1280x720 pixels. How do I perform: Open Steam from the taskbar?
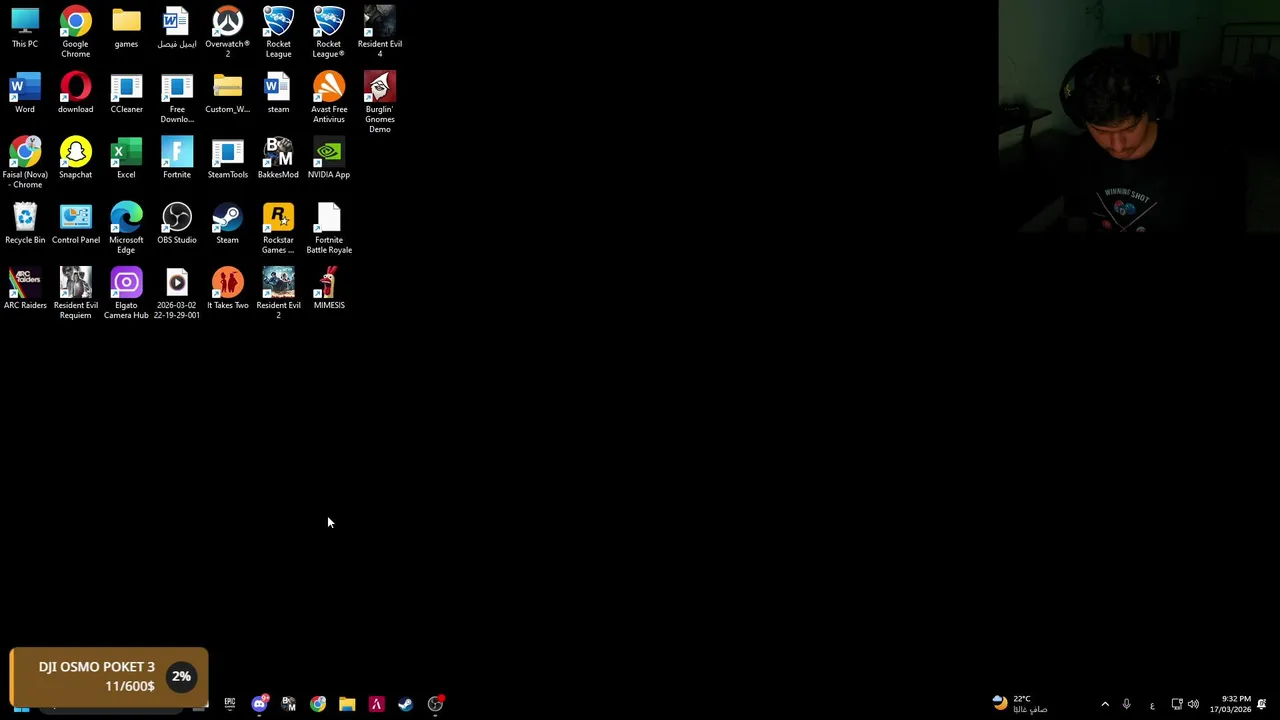pos(405,704)
